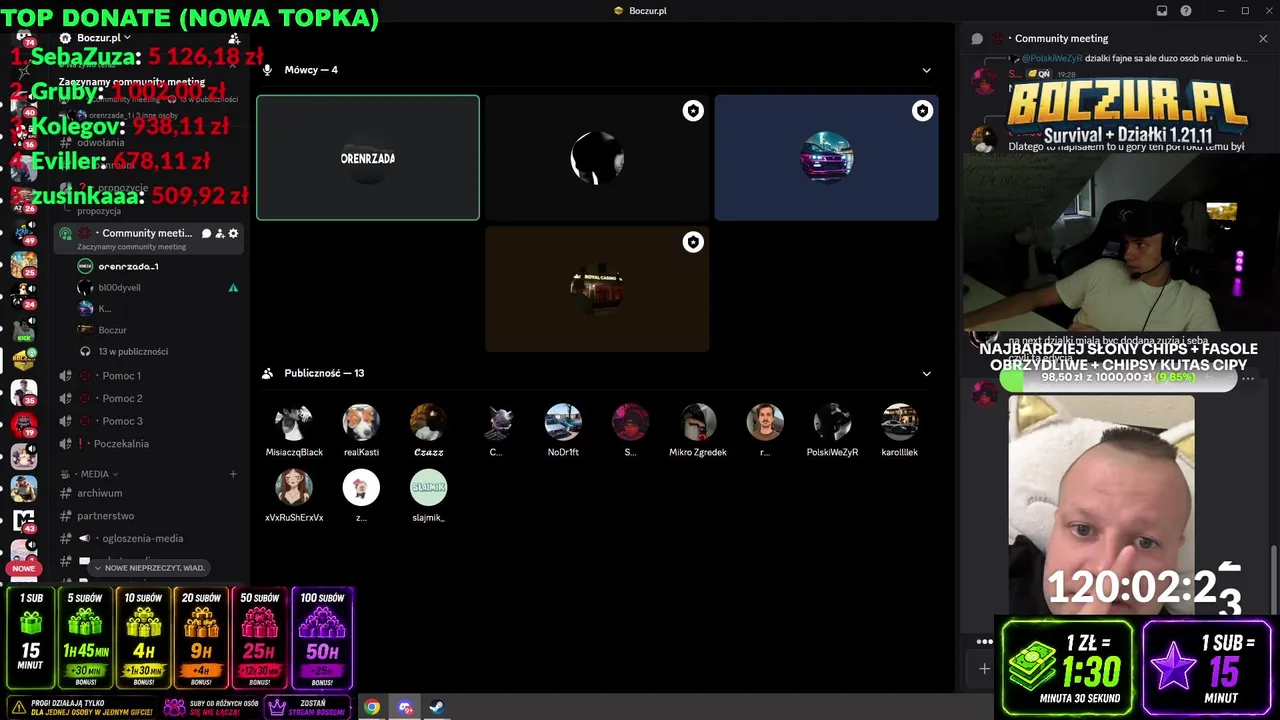Launch Steam from the taskbar
Screen dimensions: 1280x720
pyautogui.click(x=437, y=707)
